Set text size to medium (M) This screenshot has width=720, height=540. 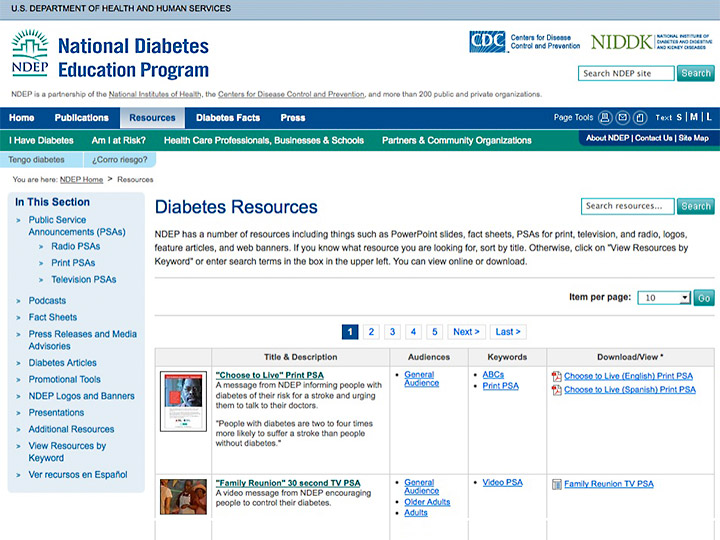coord(694,117)
